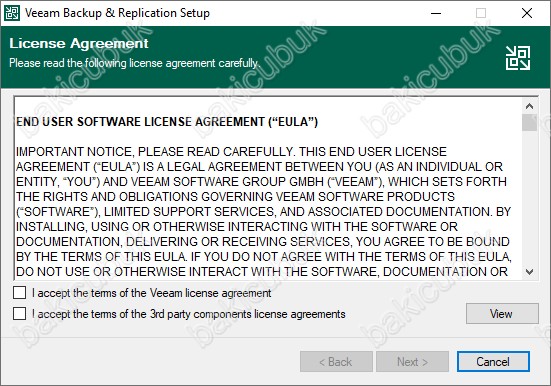Minimize the Veeam setup window
The height and width of the screenshot is (386, 551).
click(436, 13)
